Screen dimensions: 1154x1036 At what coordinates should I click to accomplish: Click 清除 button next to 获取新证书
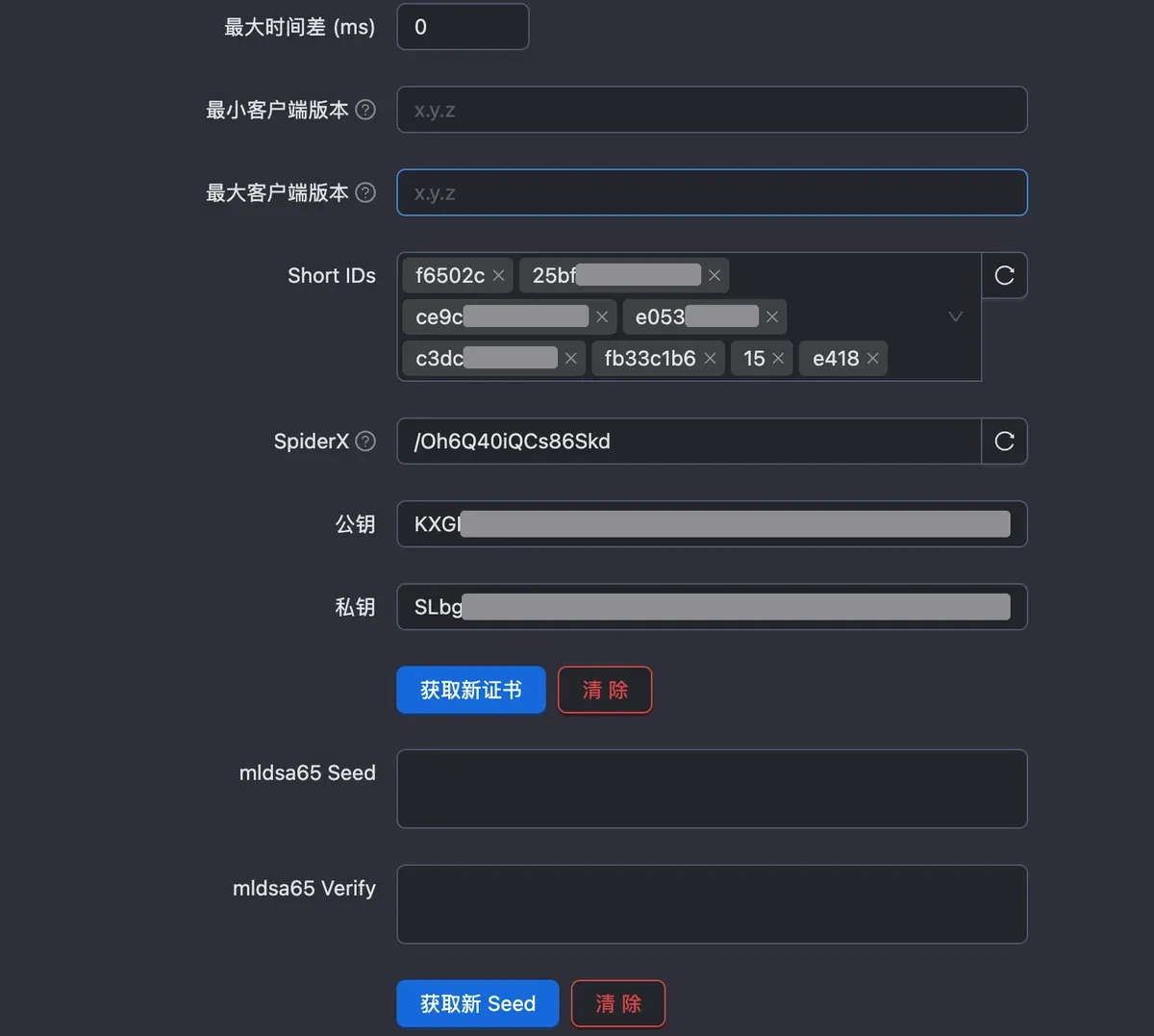click(605, 690)
